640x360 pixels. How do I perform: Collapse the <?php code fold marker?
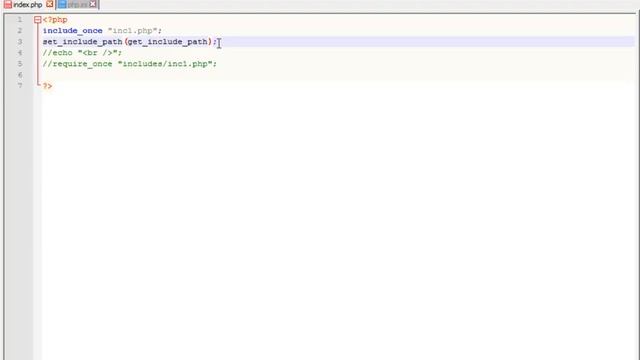38,20
